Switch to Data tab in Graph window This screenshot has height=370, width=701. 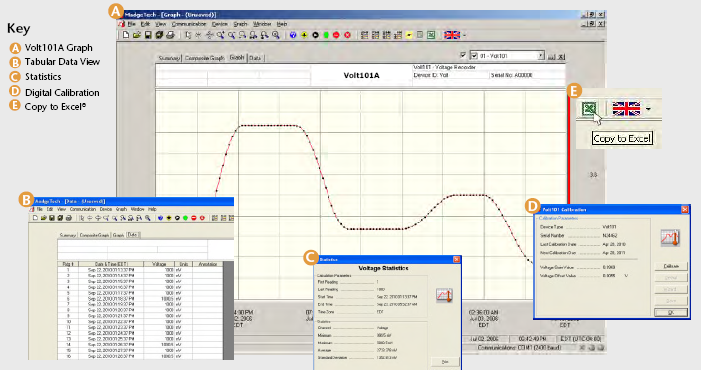pos(255,58)
